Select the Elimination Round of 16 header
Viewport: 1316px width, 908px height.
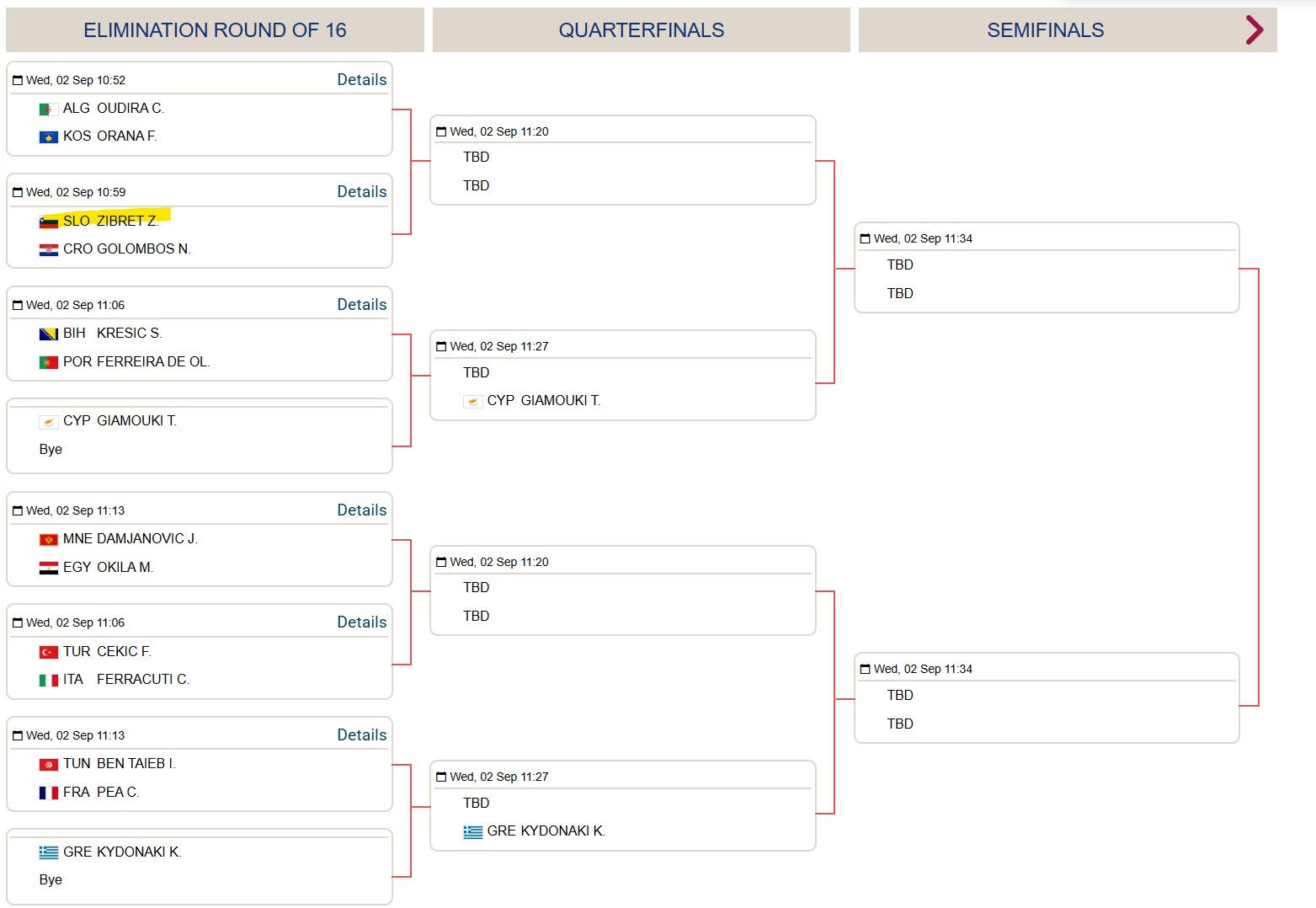(215, 30)
